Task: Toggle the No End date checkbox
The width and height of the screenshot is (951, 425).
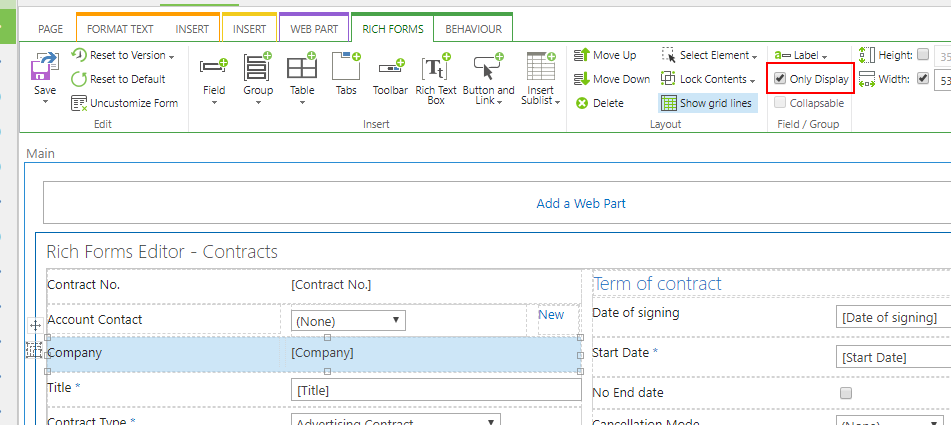Action: coord(846,393)
